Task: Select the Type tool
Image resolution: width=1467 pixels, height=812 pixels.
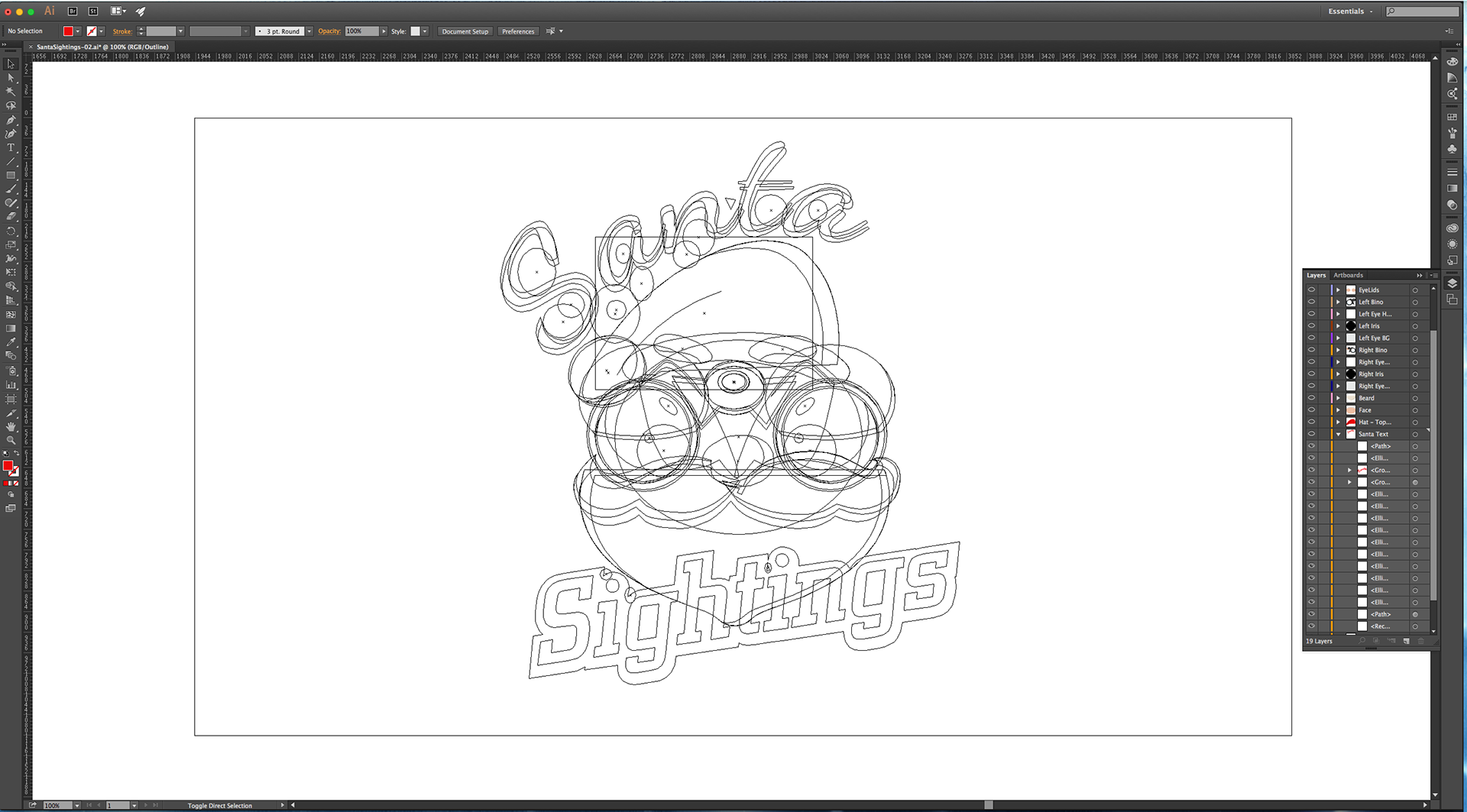Action: 11,147
